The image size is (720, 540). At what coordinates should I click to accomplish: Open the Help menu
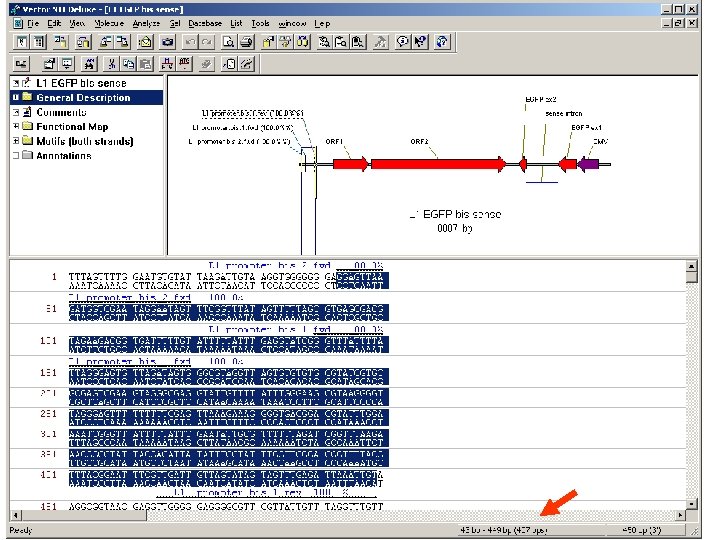pos(322,23)
